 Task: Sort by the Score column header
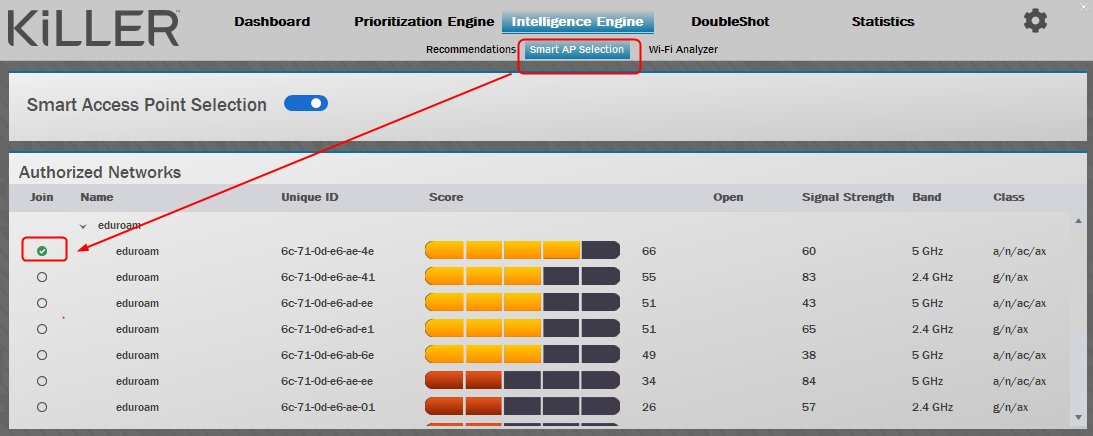tap(446, 197)
